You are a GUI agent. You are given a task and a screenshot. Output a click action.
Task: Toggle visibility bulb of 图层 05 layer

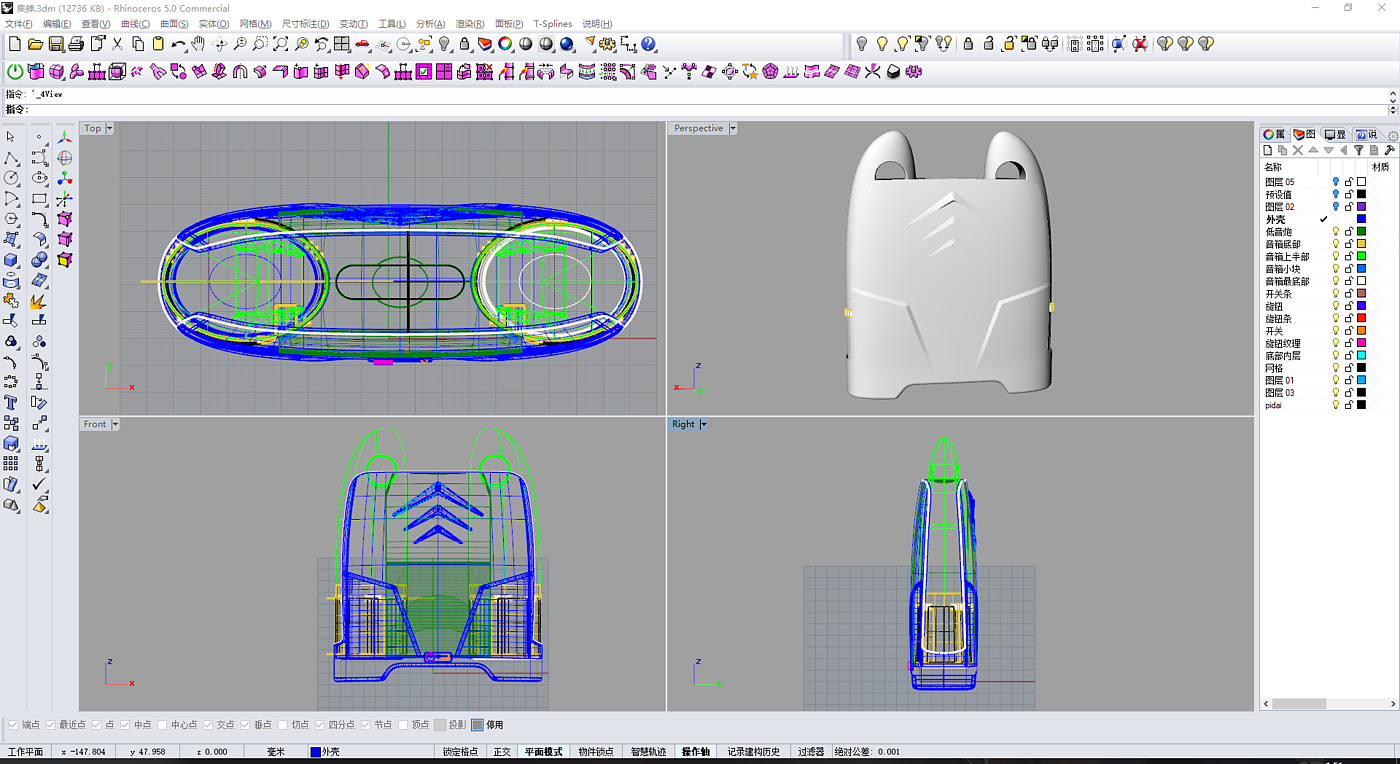point(1335,182)
